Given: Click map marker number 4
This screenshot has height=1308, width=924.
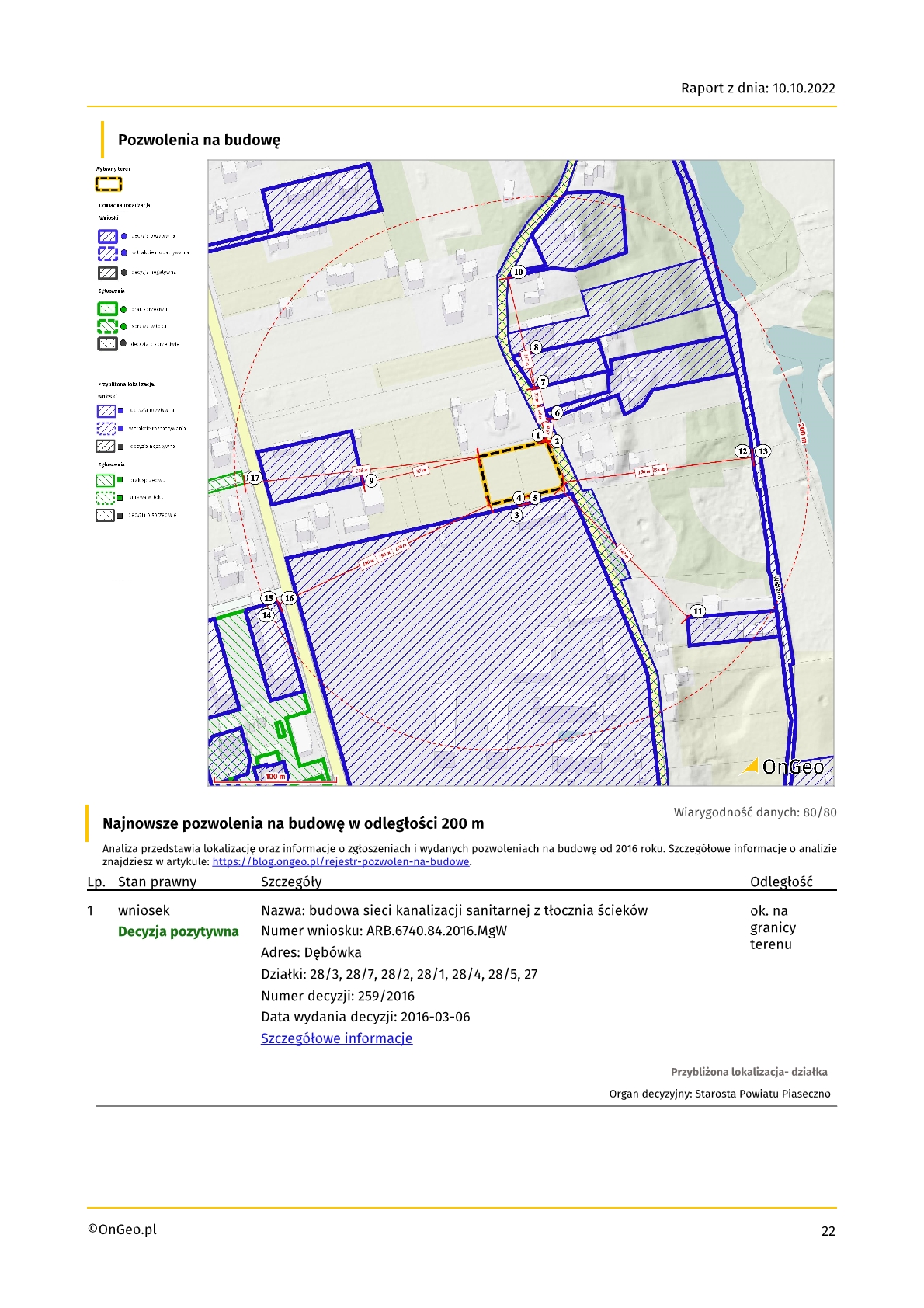Looking at the screenshot, I should tap(519, 497).
